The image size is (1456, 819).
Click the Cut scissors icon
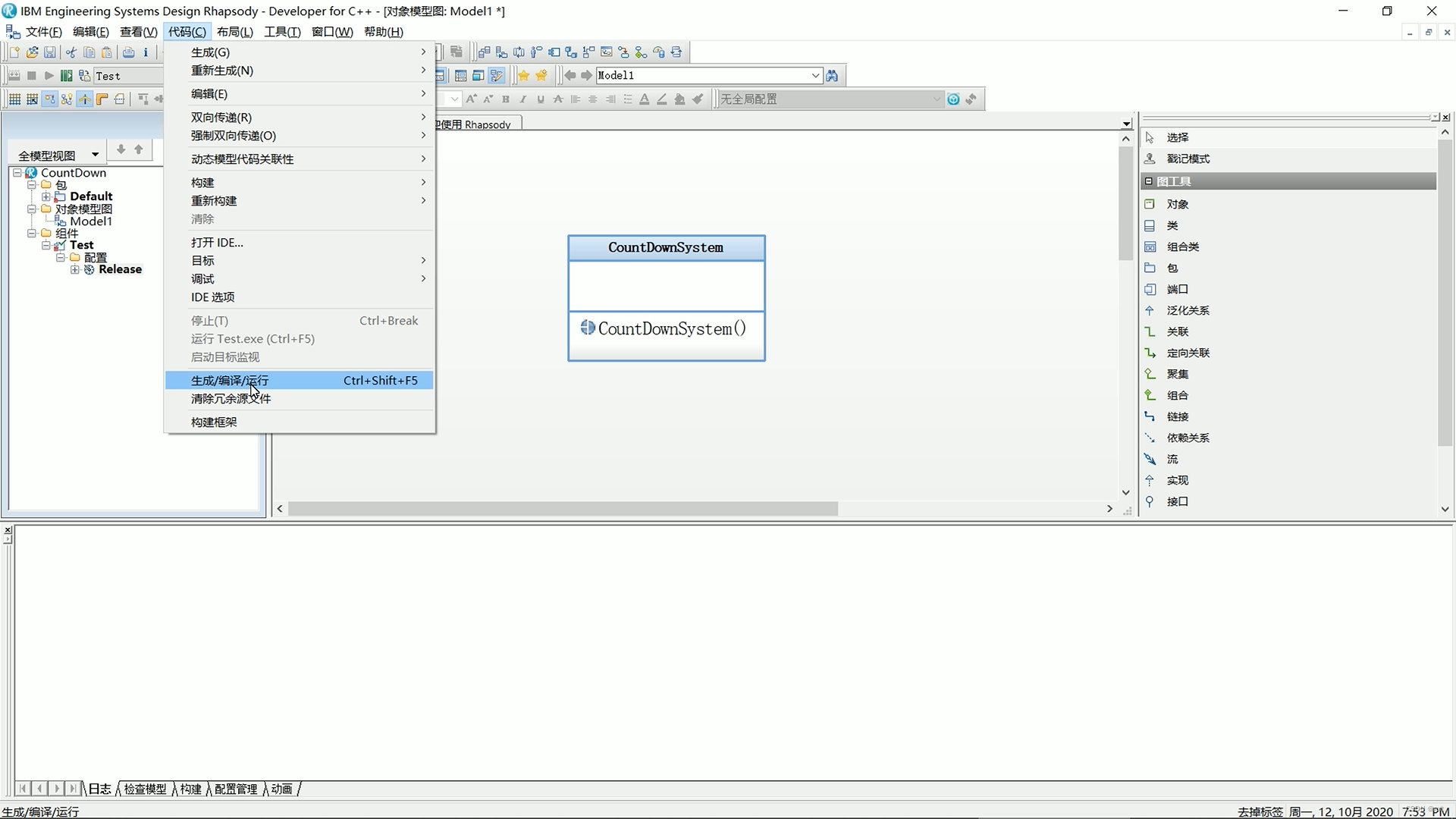71,52
